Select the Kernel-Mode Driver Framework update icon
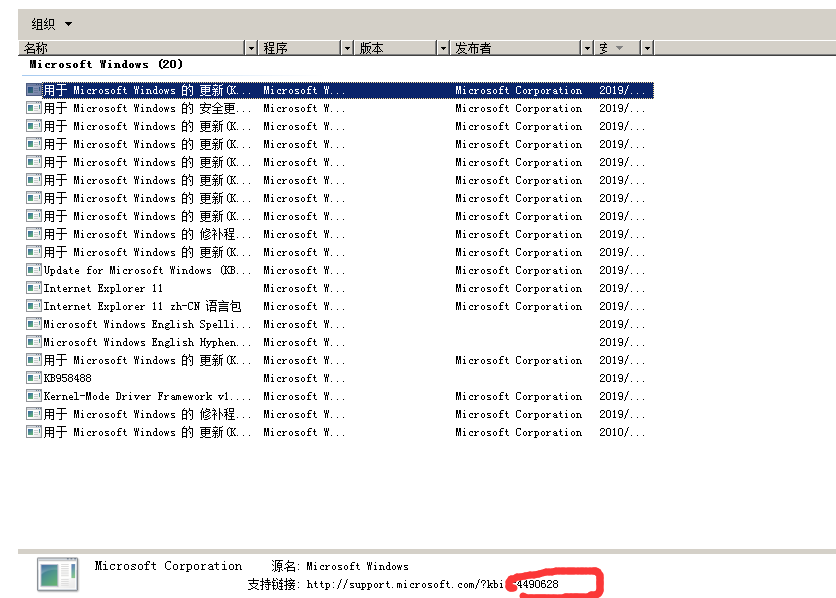Screen dimensions: 836x598 click(34, 396)
